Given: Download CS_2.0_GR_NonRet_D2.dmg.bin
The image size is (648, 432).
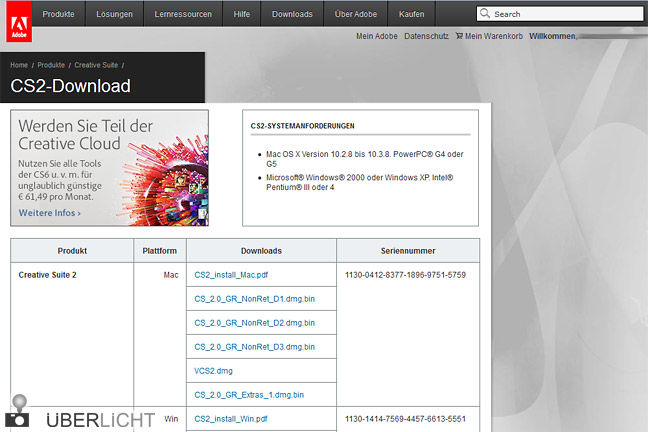Looking at the screenshot, I should point(255,323).
